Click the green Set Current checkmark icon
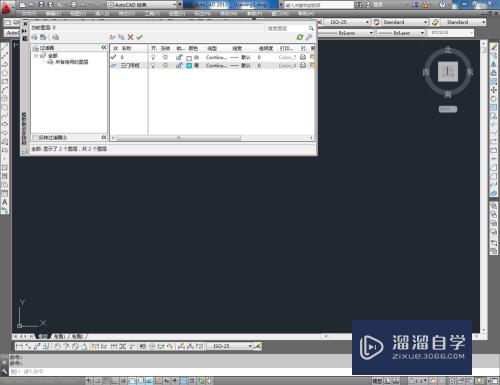 coord(139,37)
